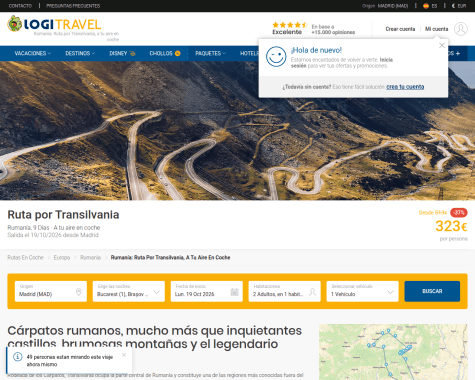Click the winking smiley face icon
Viewport: 475px width, 380px height.
[x=276, y=57]
